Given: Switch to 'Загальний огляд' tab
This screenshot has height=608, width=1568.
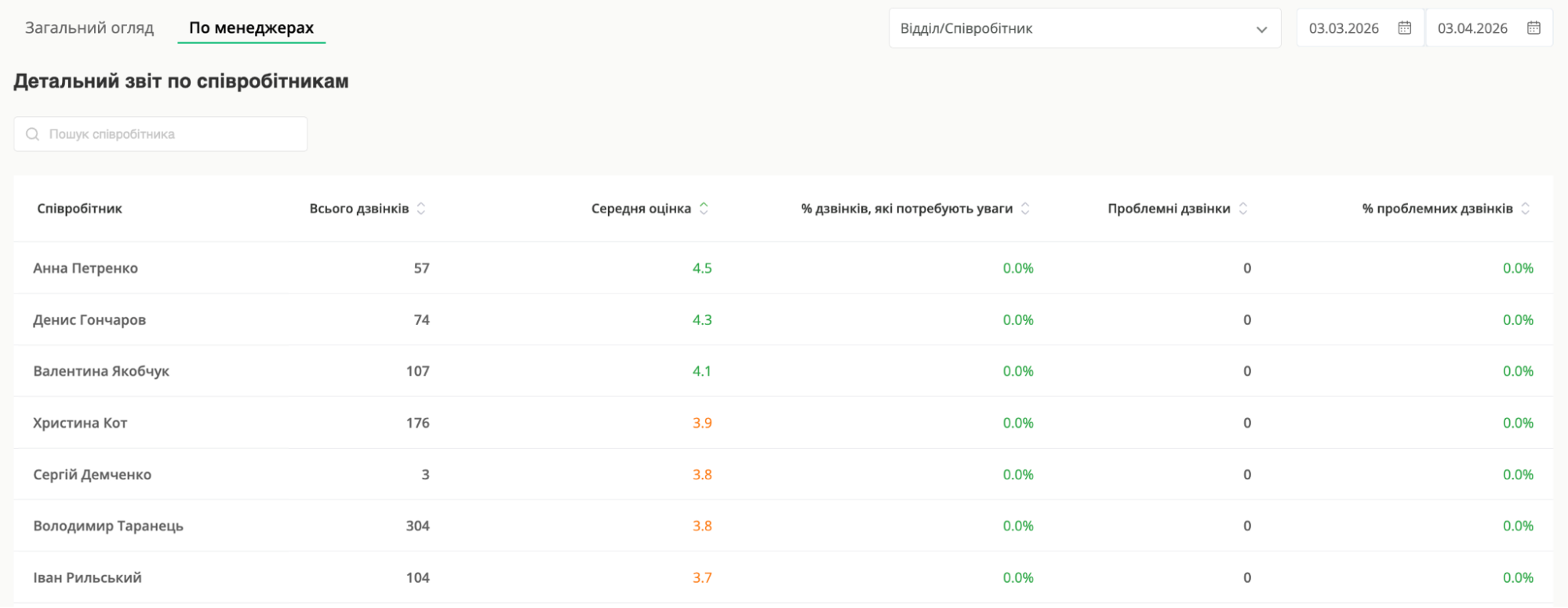Looking at the screenshot, I should click(89, 28).
